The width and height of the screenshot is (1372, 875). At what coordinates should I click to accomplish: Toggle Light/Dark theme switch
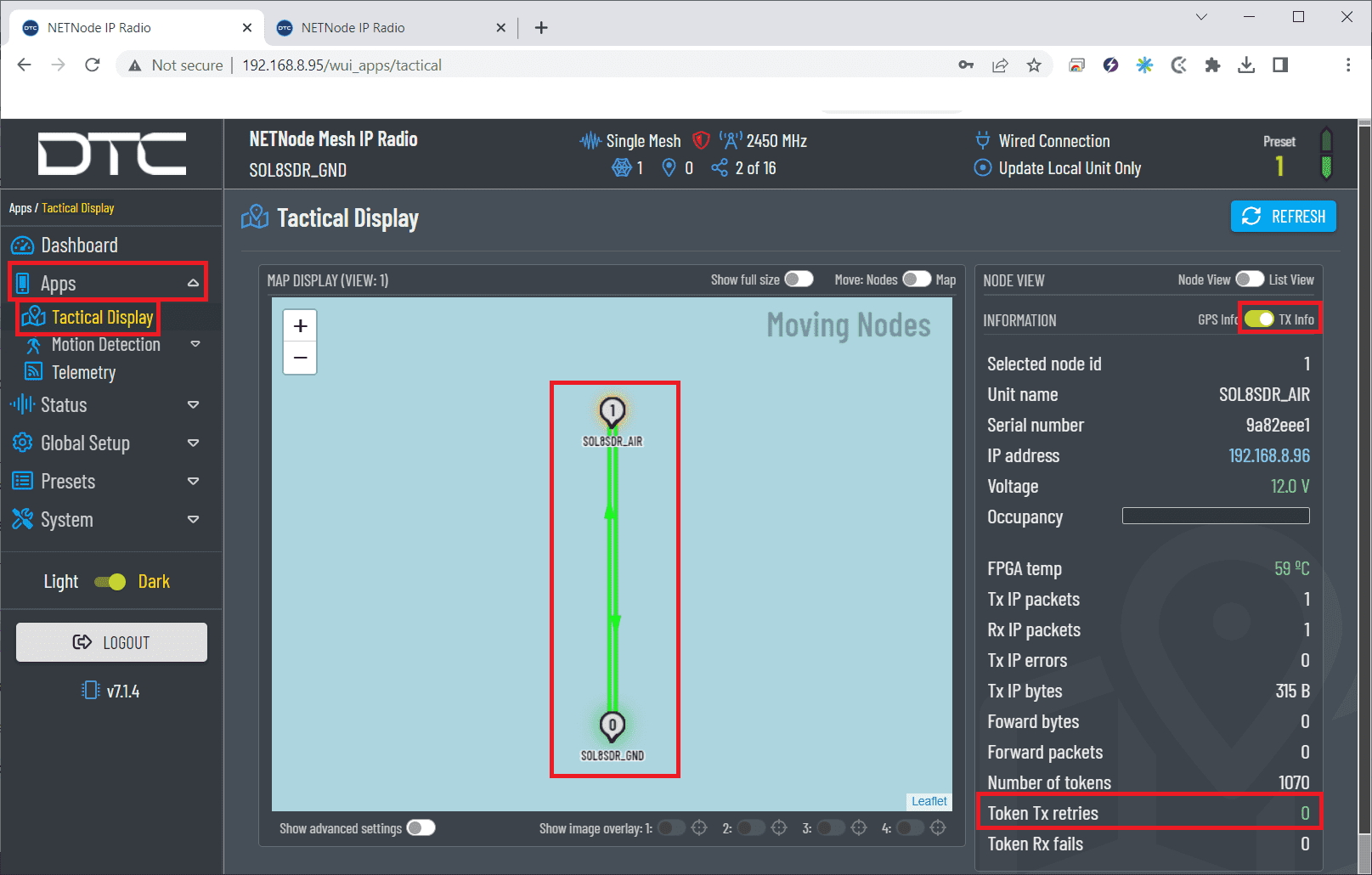(x=110, y=582)
